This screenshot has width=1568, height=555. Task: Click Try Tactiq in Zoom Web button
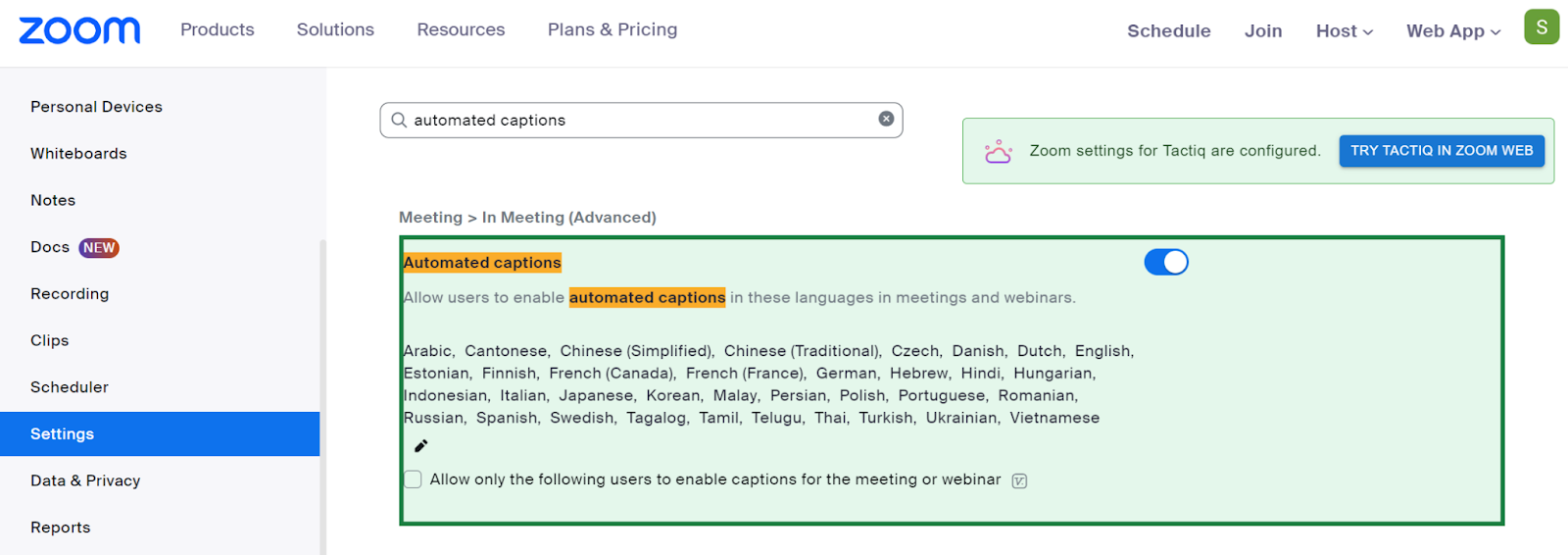click(x=1442, y=151)
